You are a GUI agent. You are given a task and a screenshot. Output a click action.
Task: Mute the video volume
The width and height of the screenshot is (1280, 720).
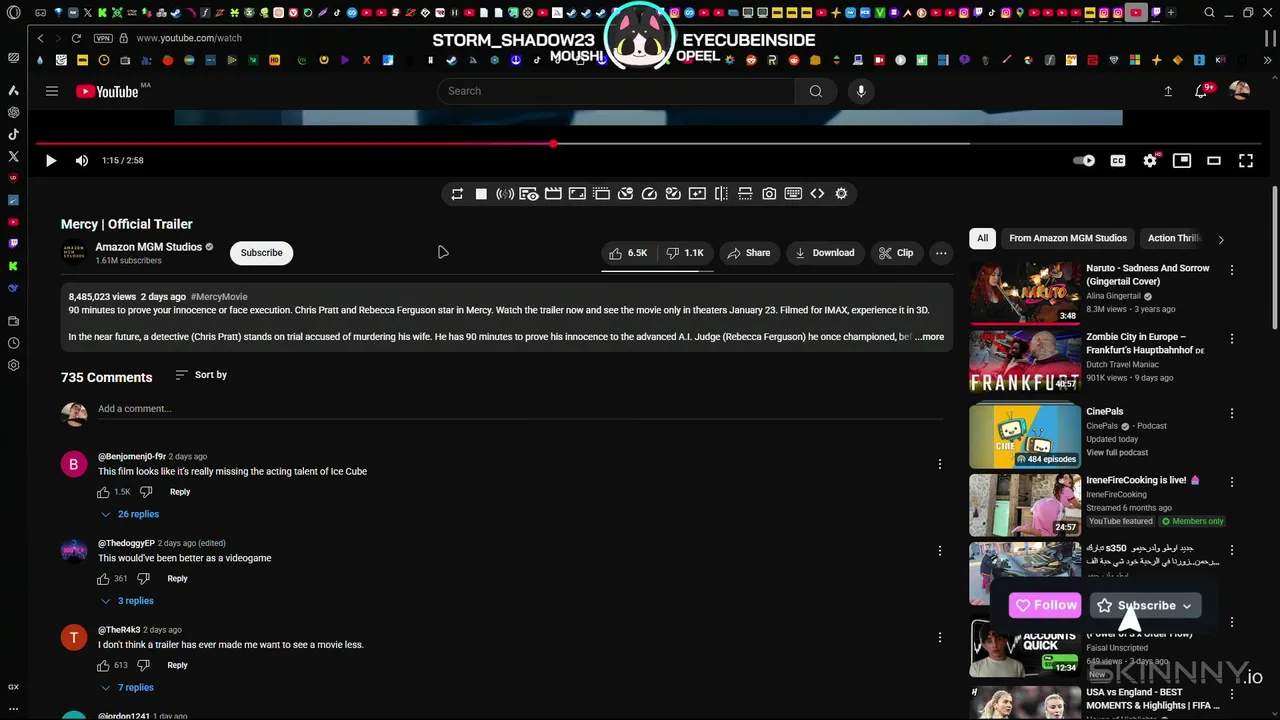[82, 160]
